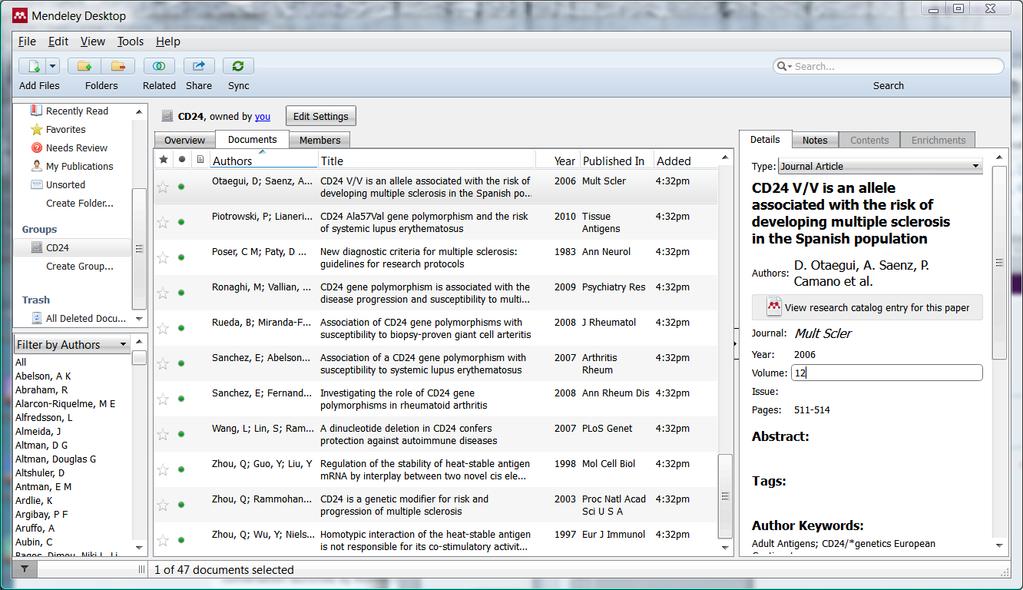Toggle favorite star for Rueda paper

coord(163,328)
